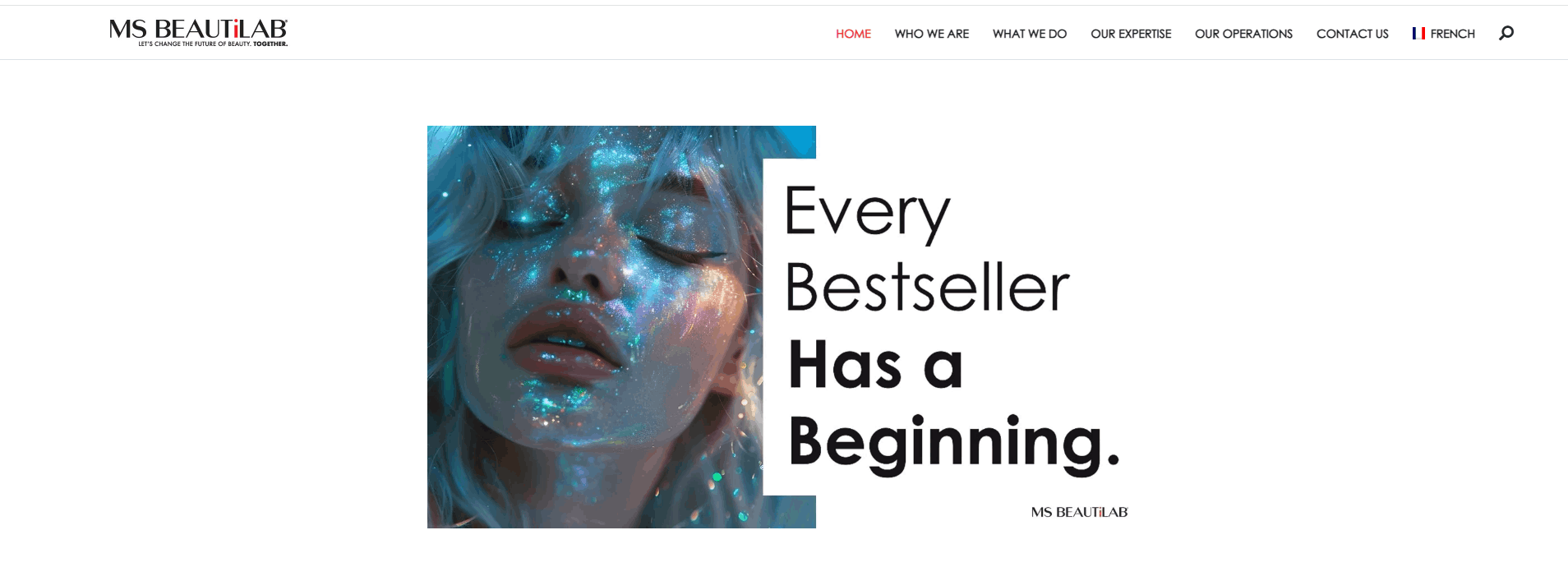Click the small MS BEAUTiLAB mark below the headline
Screen dimensions: 1568x567
coord(1079,512)
